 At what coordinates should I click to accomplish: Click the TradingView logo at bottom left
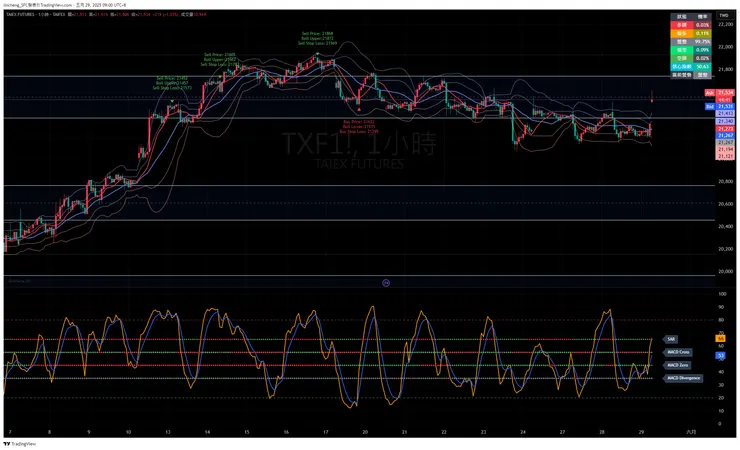coord(19,444)
